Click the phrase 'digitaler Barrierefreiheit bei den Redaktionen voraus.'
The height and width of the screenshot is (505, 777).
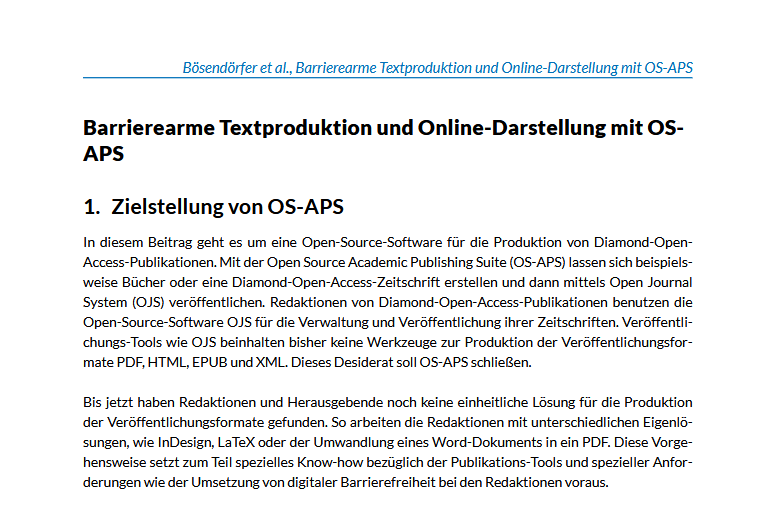[447, 482]
